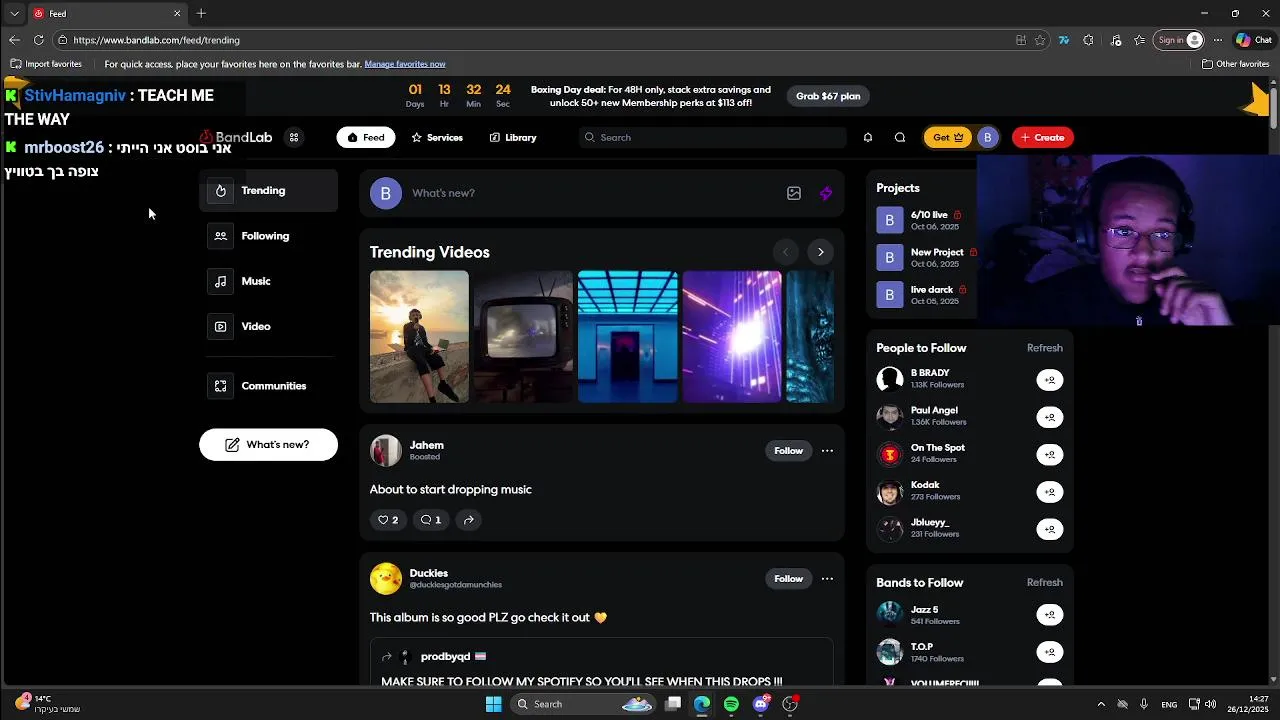This screenshot has height=720, width=1280.
Task: Open browser tab search dropdown chevron
Action: (x=14, y=14)
